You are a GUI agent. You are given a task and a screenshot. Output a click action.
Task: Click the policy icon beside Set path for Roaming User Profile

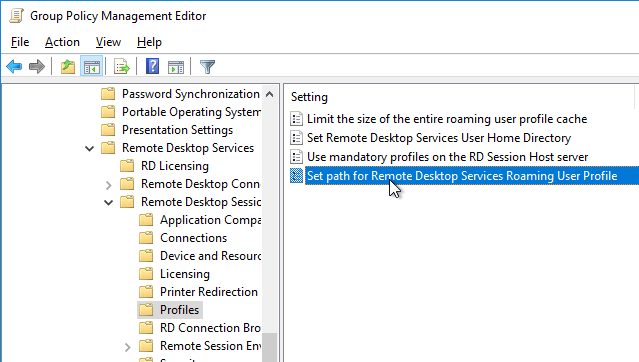coord(296,176)
